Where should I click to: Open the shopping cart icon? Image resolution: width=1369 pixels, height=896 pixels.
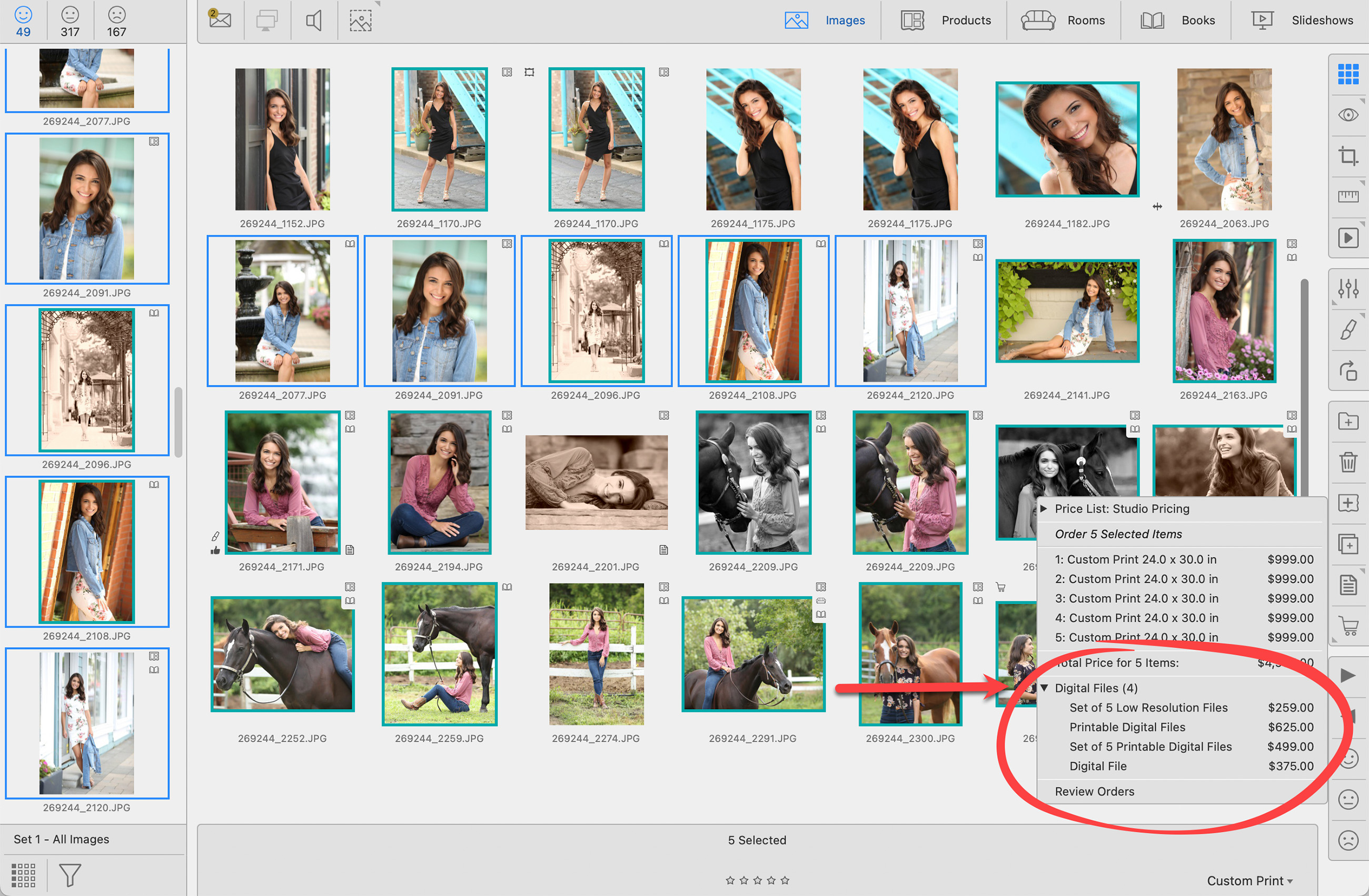click(x=1348, y=626)
